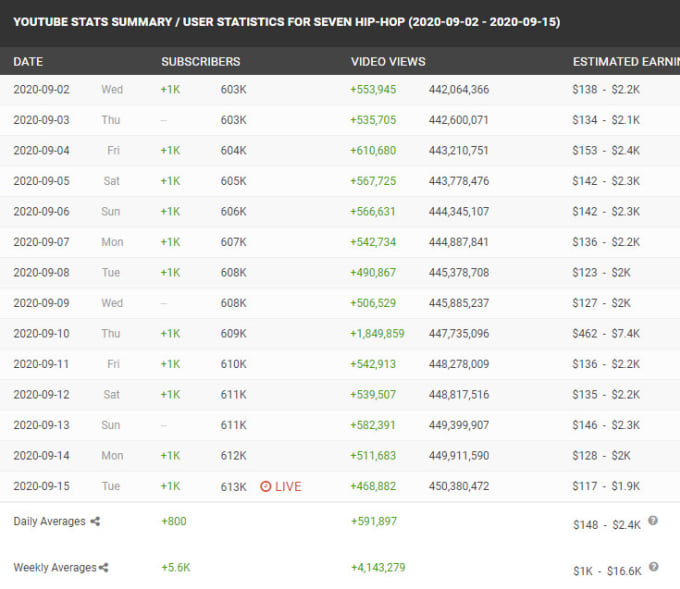
Task: Select date 2020-09-10
Action: pos(41,334)
